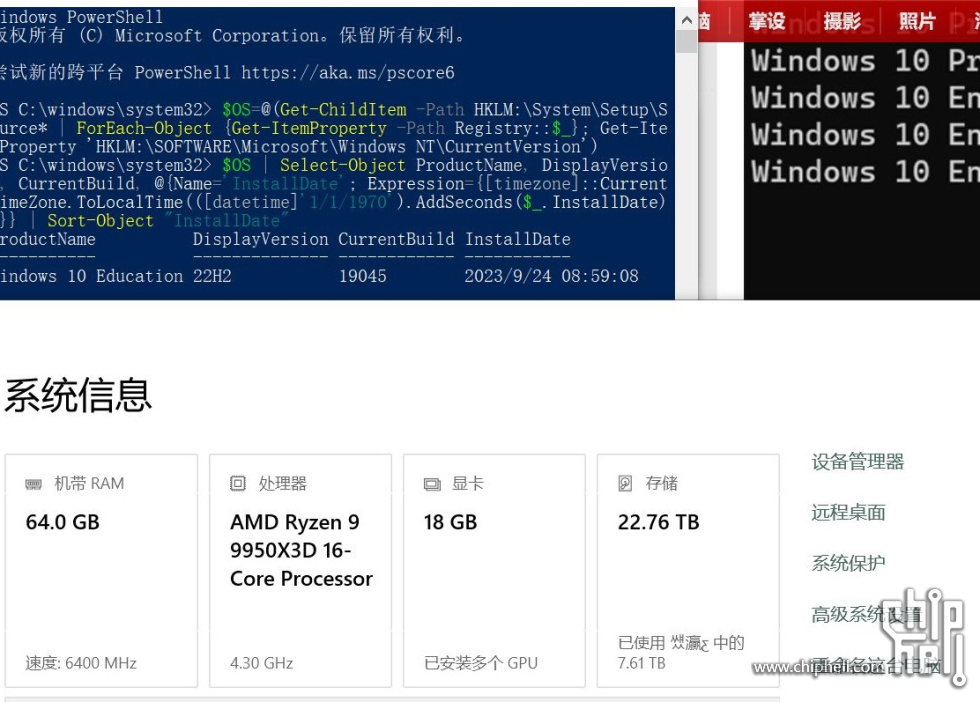980x702 pixels.
Task: Select the 18 GB graphics memory value
Action: (x=450, y=522)
